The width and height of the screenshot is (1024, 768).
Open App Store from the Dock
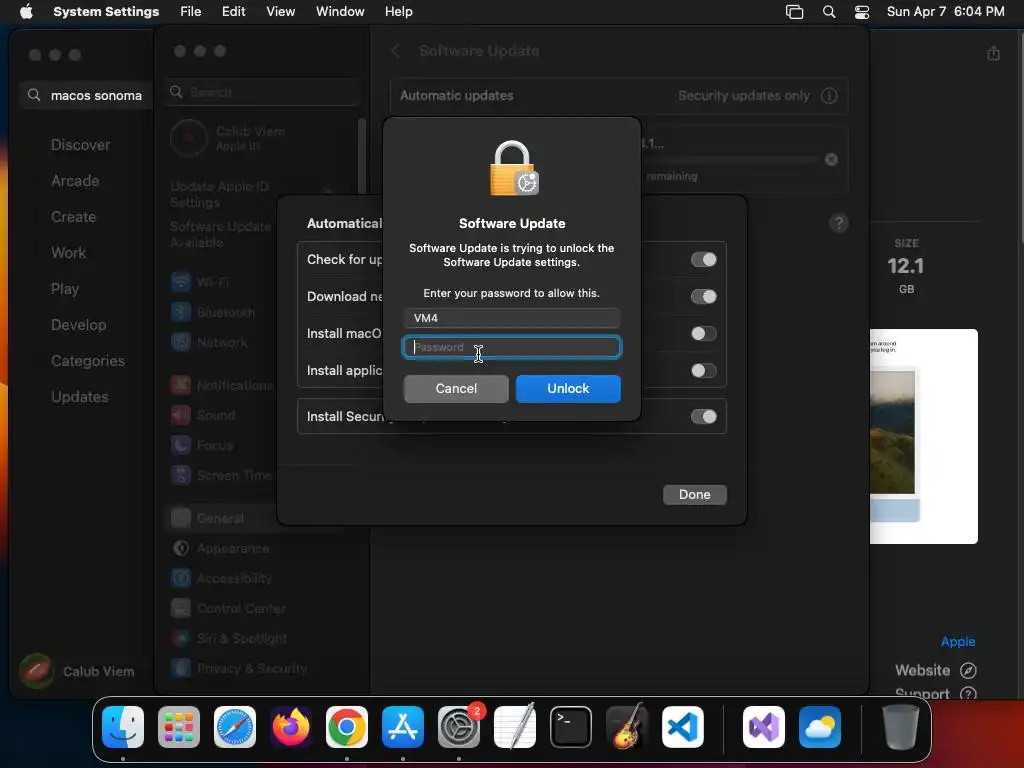(x=403, y=727)
